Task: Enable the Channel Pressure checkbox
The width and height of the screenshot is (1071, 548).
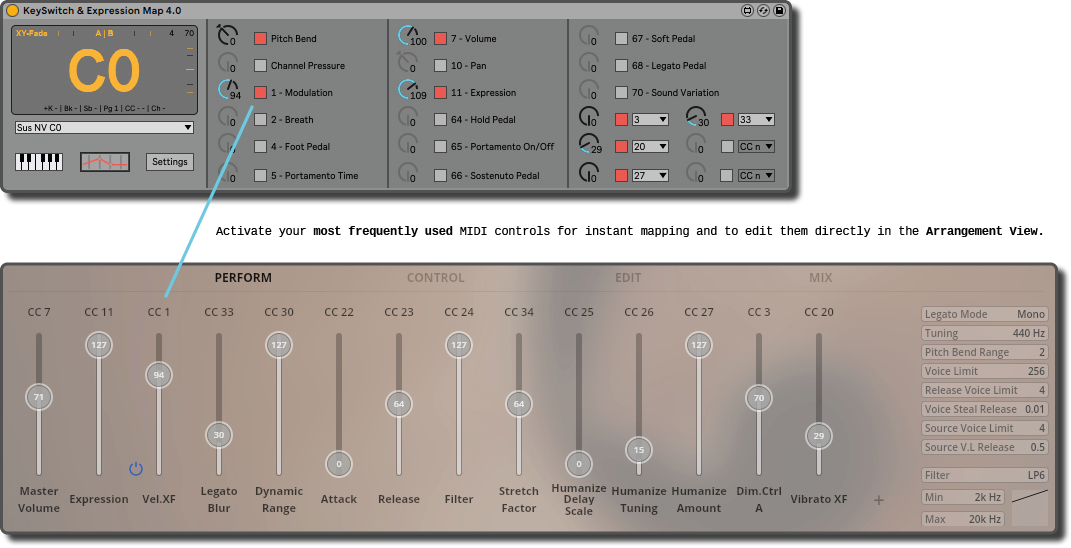Action: (260, 66)
